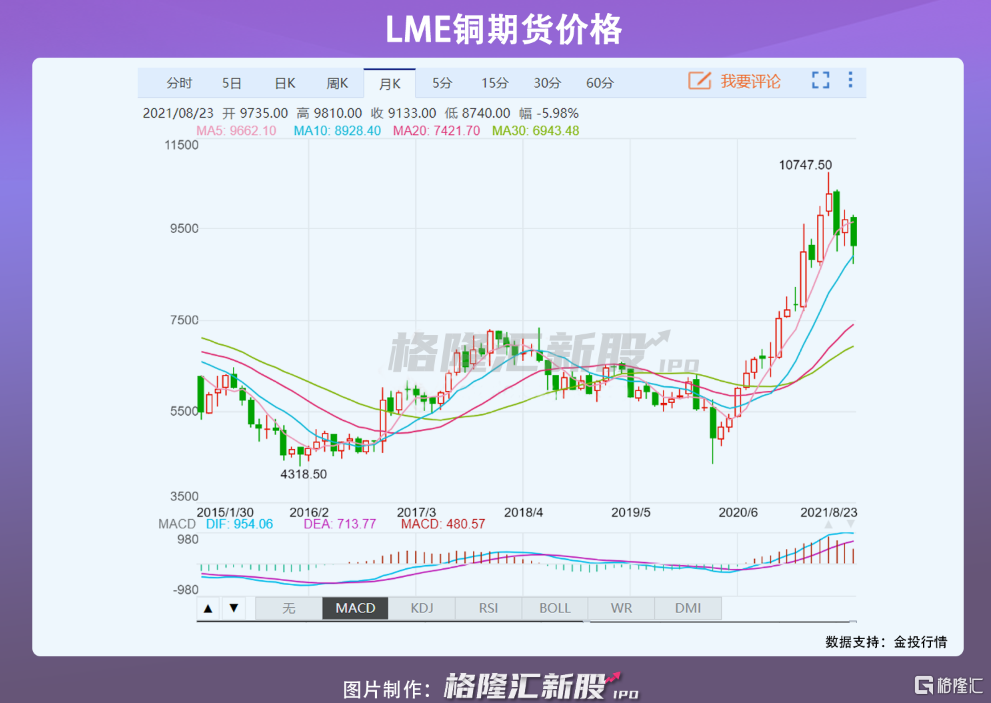Open the 60分 minute chart tab
The width and height of the screenshot is (991, 703).
[600, 83]
